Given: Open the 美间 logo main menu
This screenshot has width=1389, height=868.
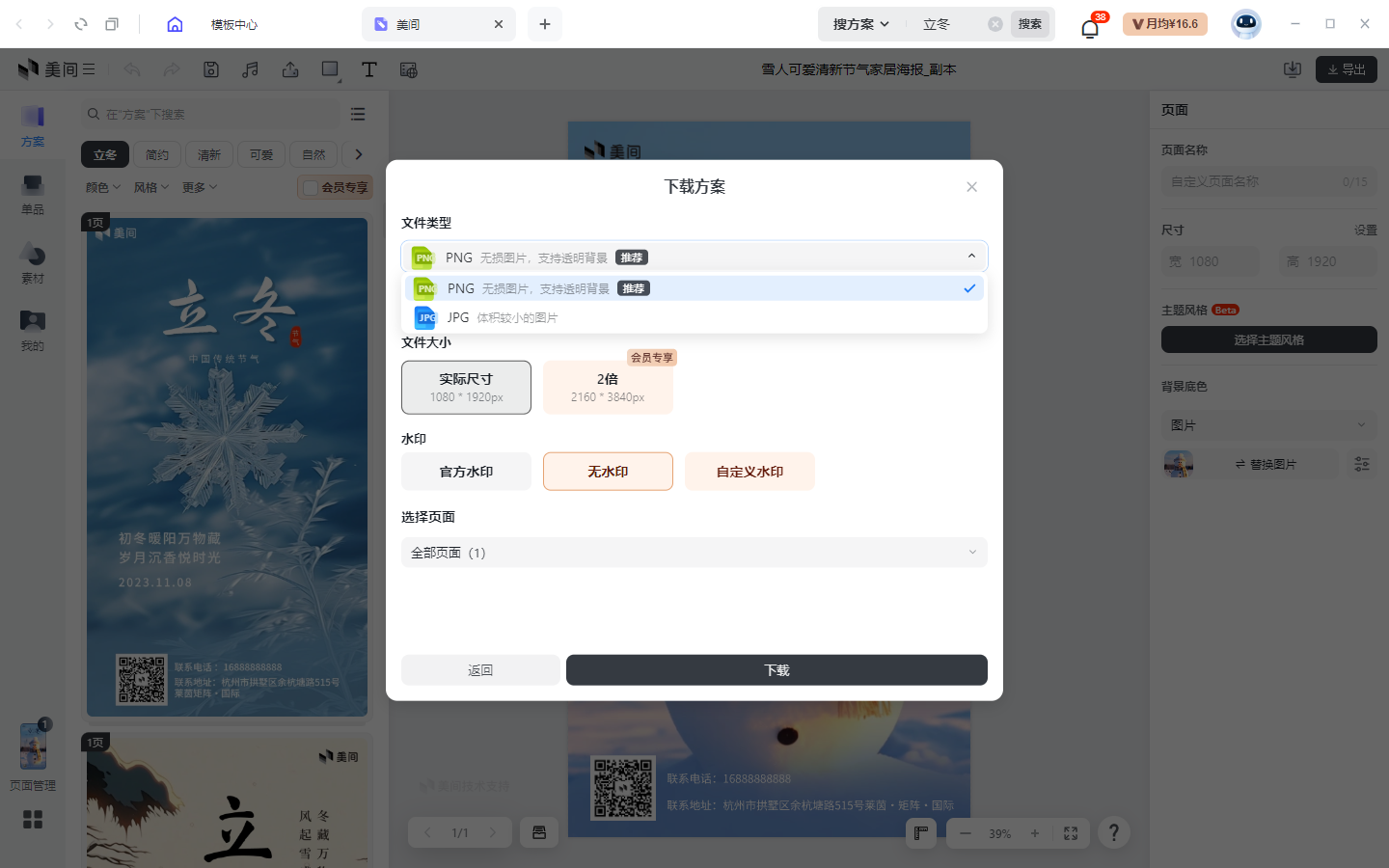Looking at the screenshot, I should (56, 69).
